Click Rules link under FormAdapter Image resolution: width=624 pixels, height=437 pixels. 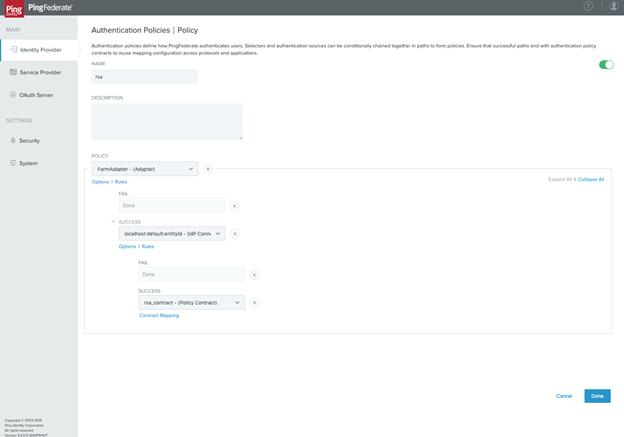(121, 182)
